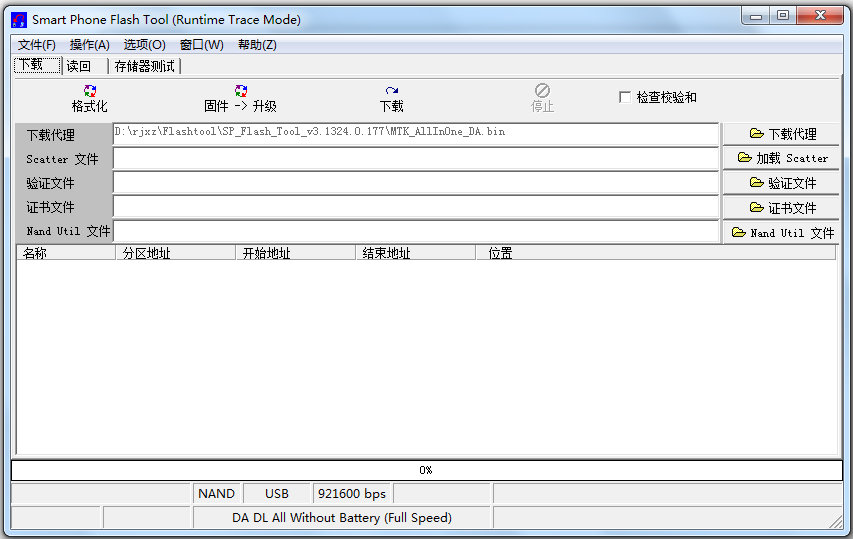Open the 文件(F) menu

click(37, 45)
